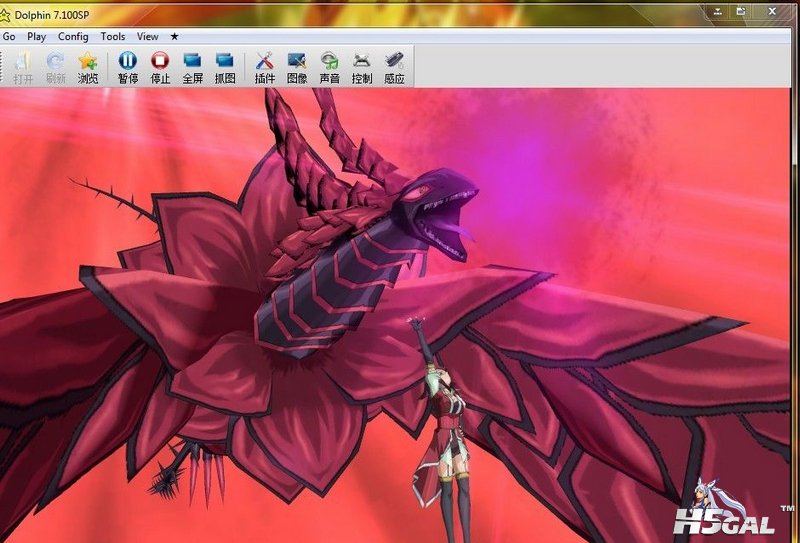Open the Go menu
Screen dimensions: 800x543
[9, 37]
